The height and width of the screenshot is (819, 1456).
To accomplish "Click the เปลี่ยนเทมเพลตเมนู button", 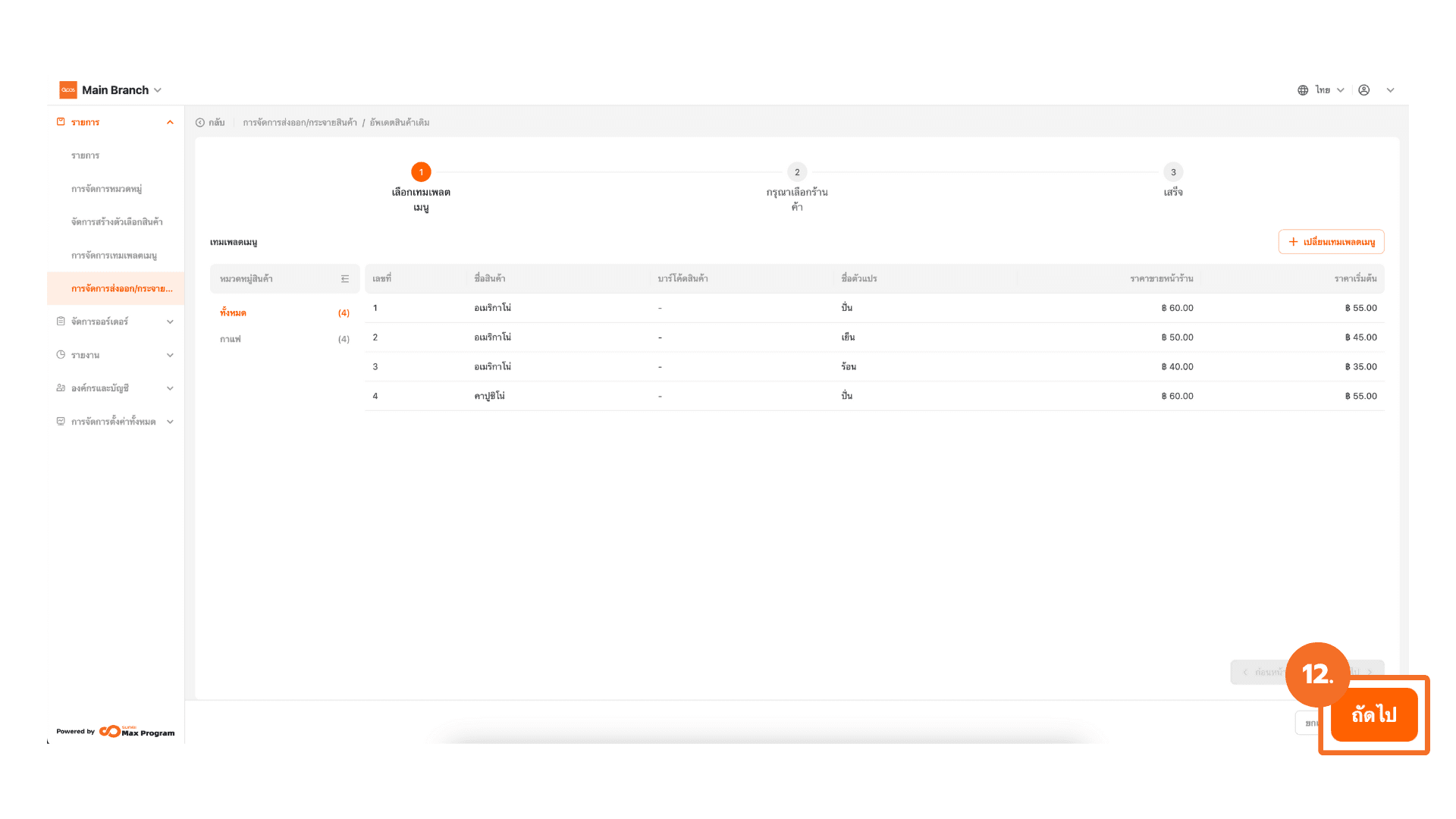I will point(1331,242).
